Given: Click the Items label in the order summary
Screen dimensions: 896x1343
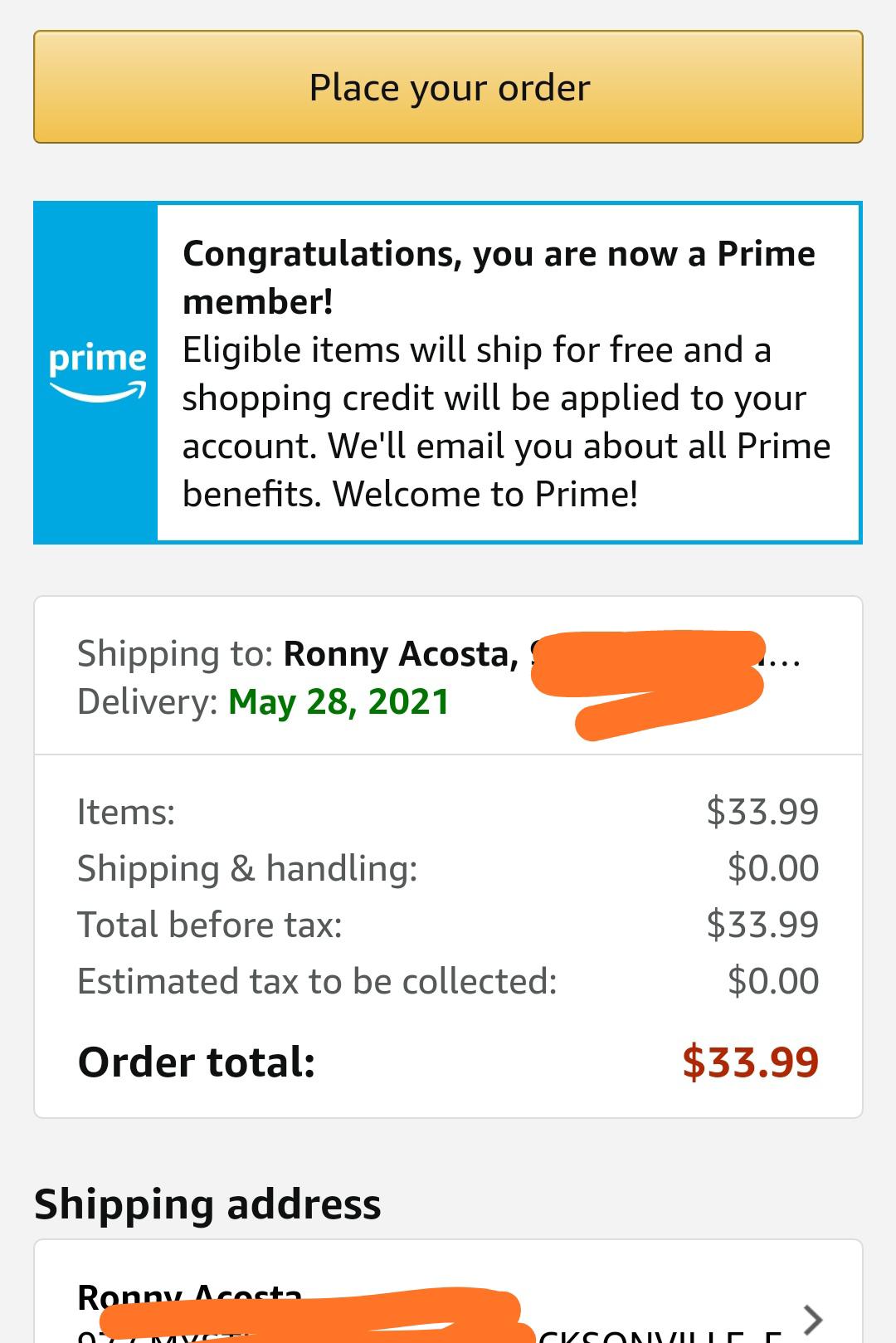Looking at the screenshot, I should (x=126, y=812).
